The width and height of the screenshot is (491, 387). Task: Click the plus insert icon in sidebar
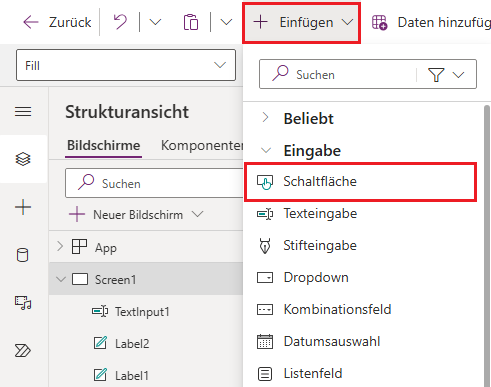click(x=23, y=207)
